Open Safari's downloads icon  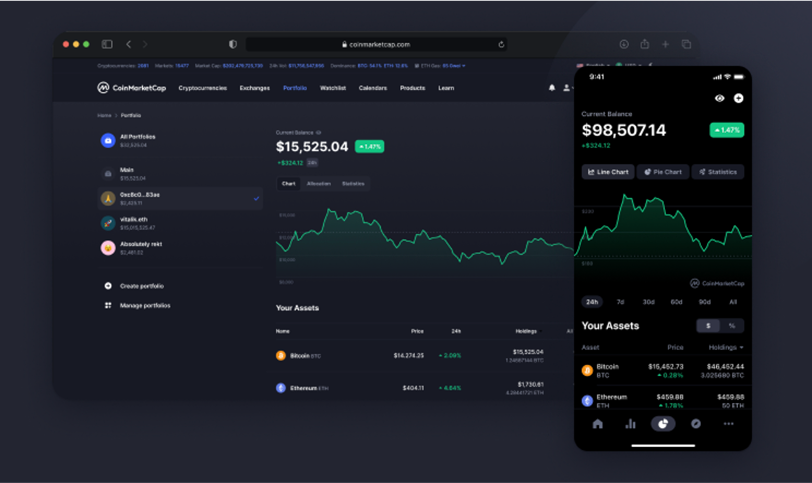[624, 45]
